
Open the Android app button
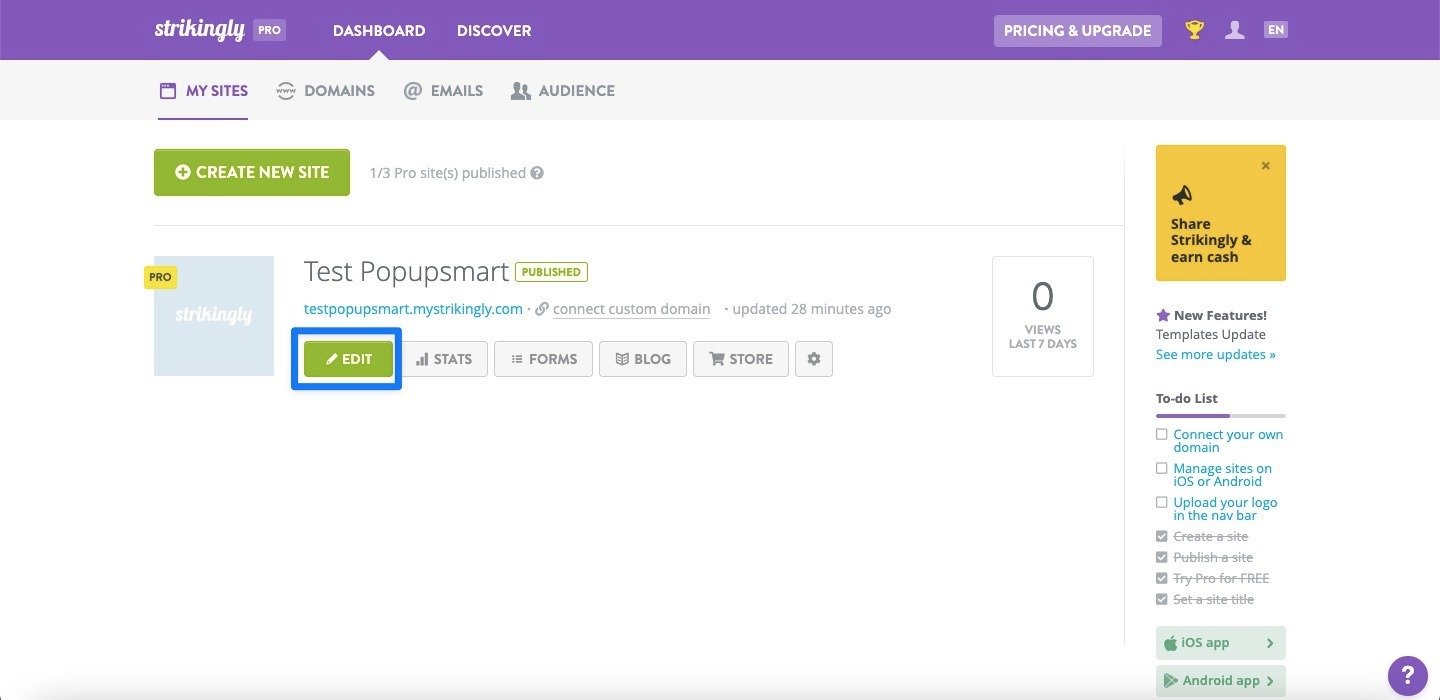[1221, 681]
